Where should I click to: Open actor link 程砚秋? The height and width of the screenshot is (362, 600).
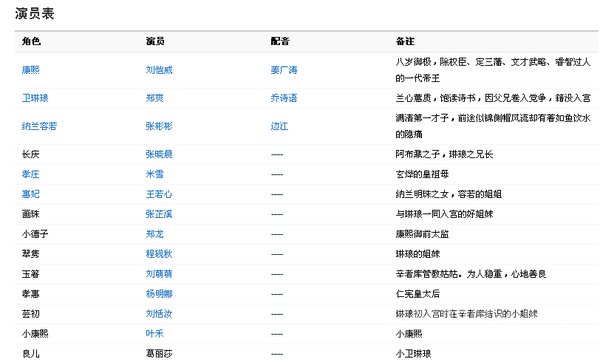159,254
